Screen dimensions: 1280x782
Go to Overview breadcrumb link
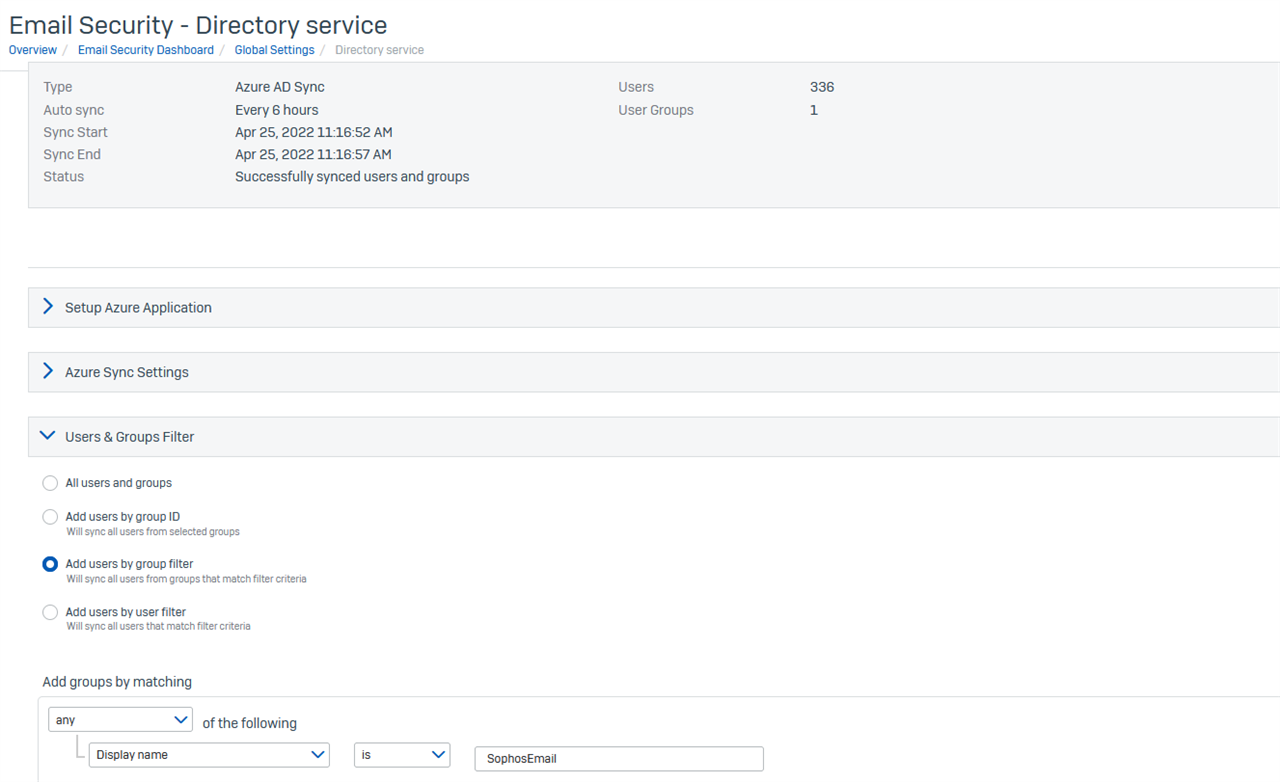33,50
